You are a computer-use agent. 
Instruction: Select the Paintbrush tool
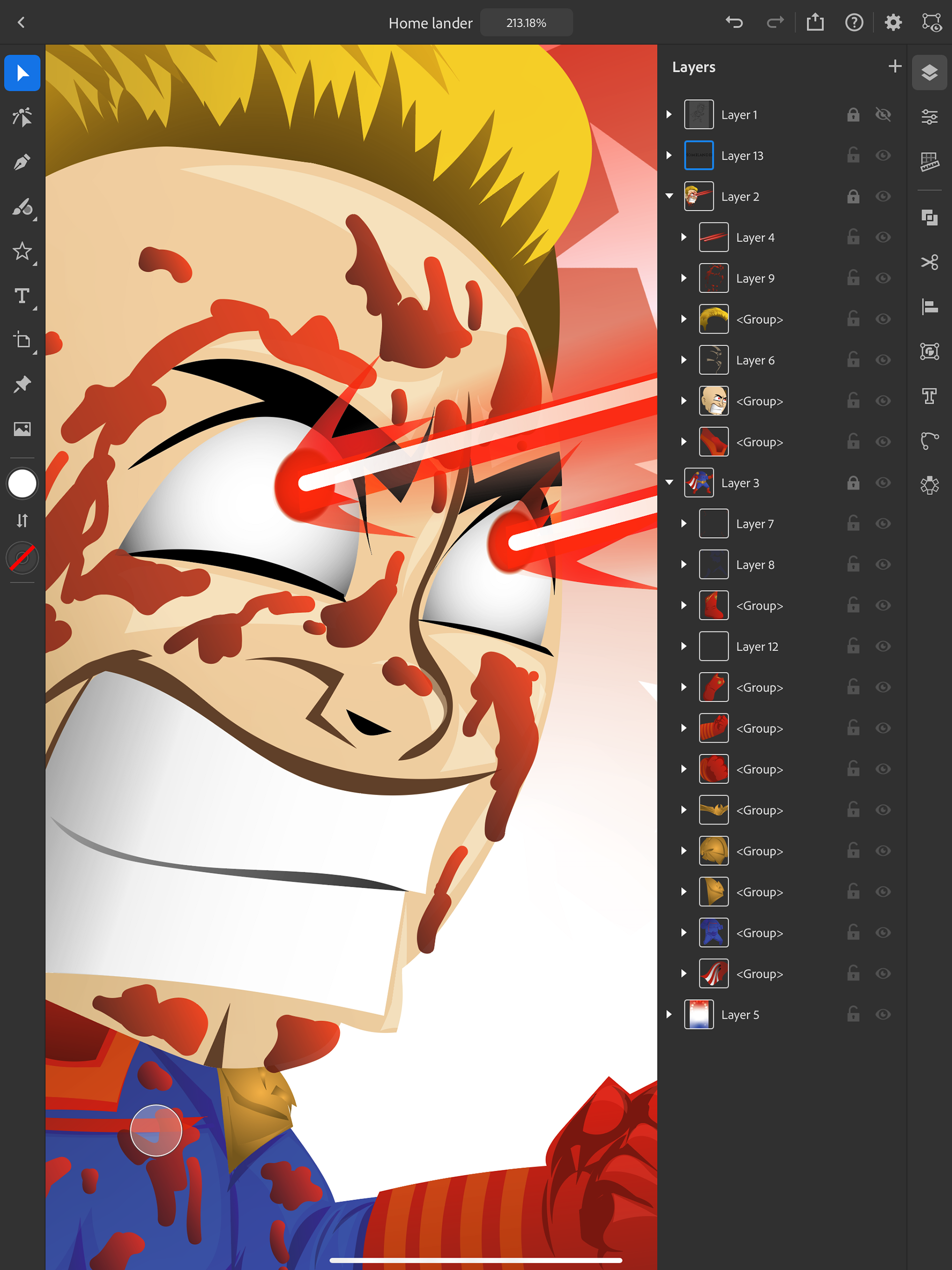(x=22, y=207)
